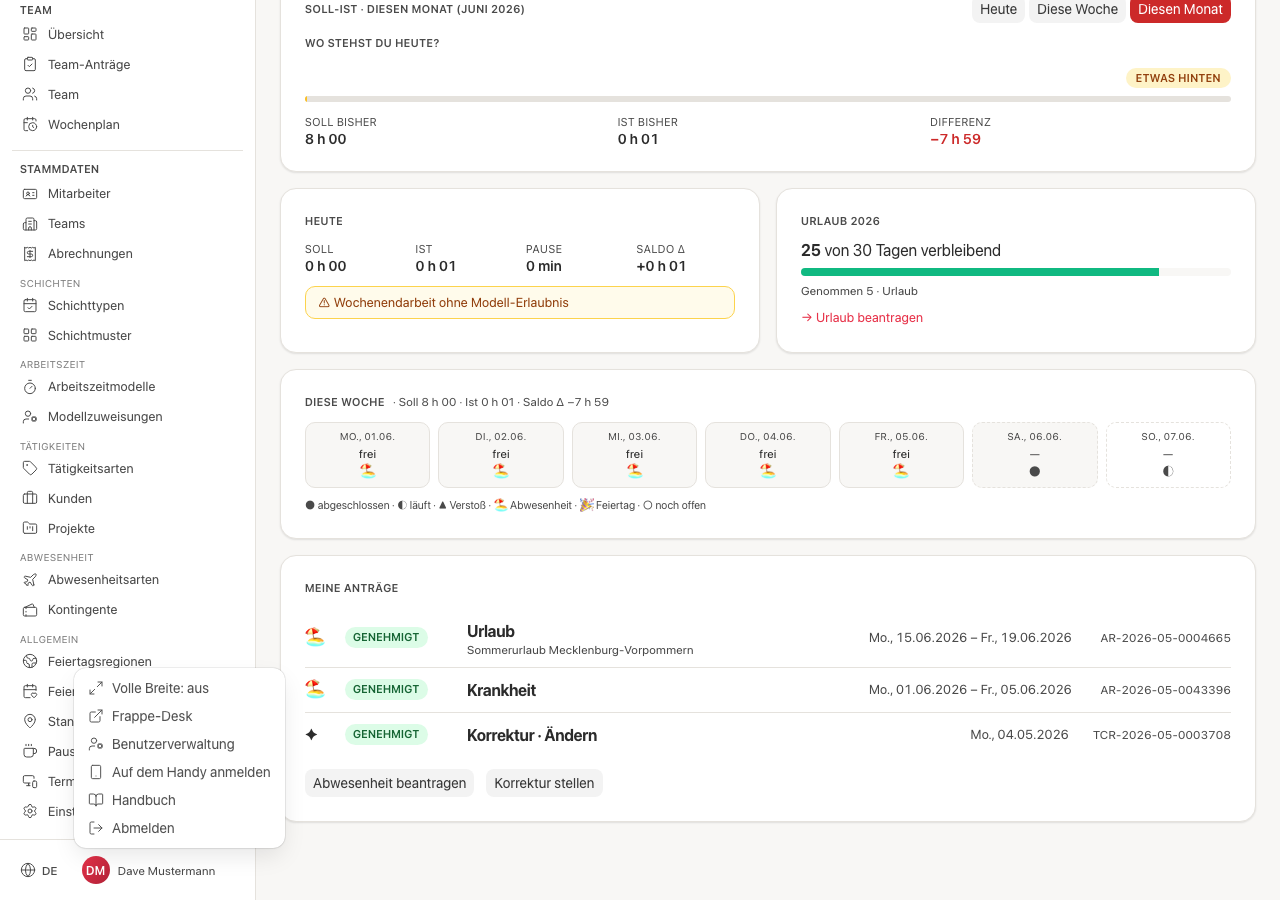Open the Wochenplan clock-calendar icon
Viewport: 1280px width, 900px height.
pyautogui.click(x=30, y=125)
